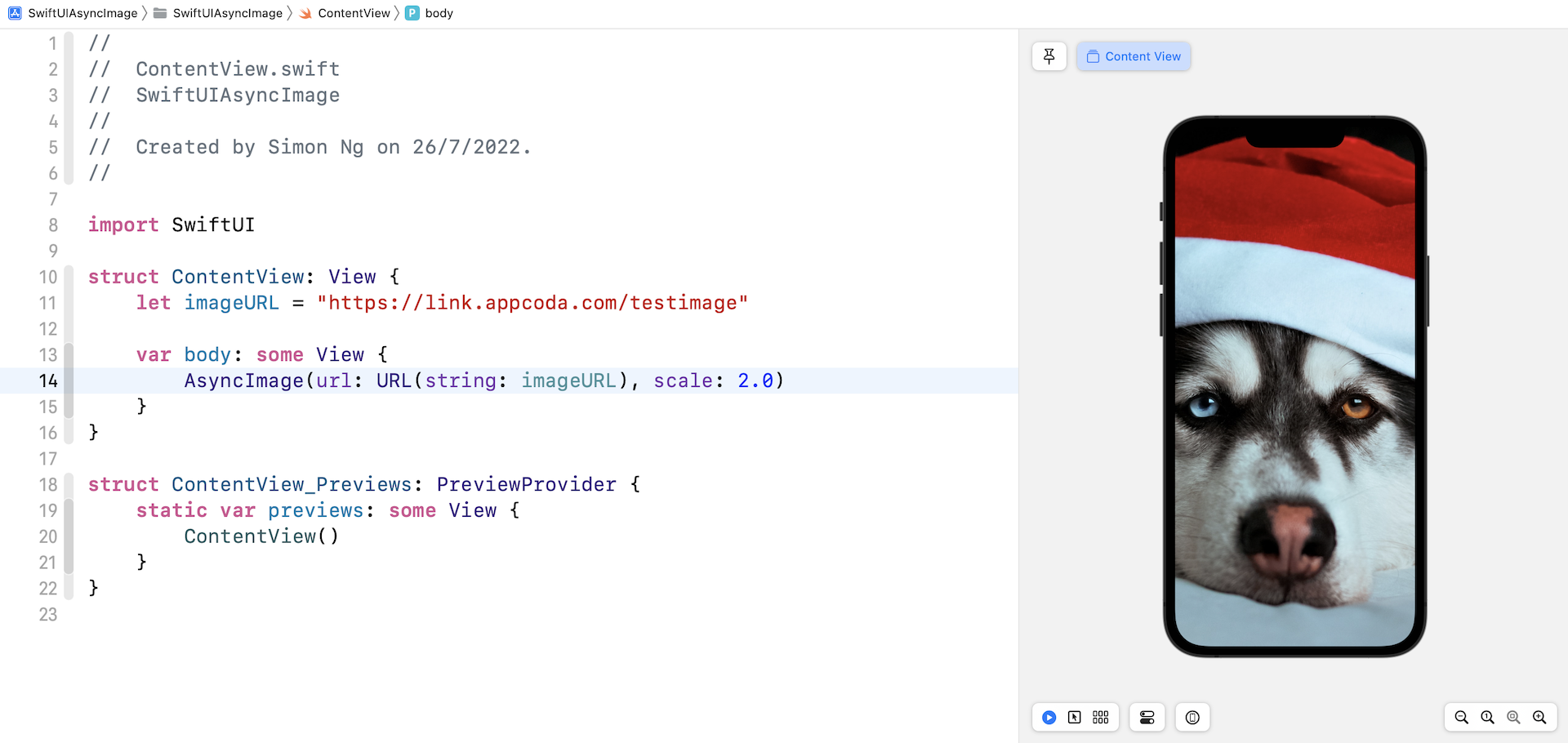Zoom the preview to 100%

[1488, 718]
